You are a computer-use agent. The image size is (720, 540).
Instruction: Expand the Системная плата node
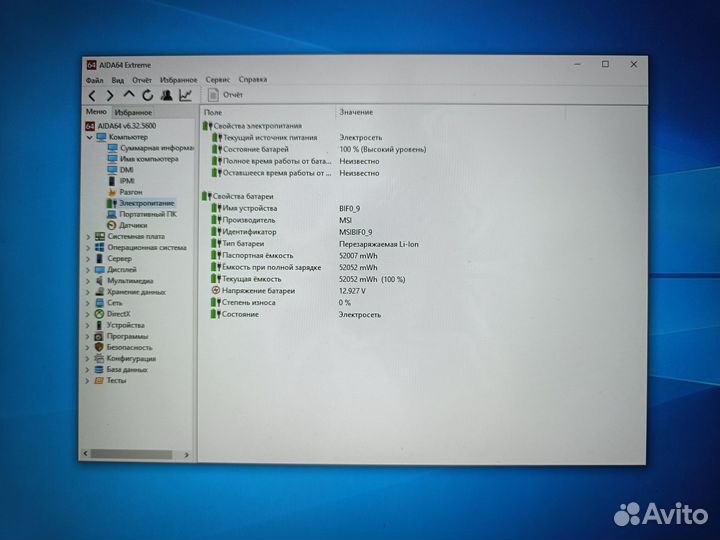88,236
